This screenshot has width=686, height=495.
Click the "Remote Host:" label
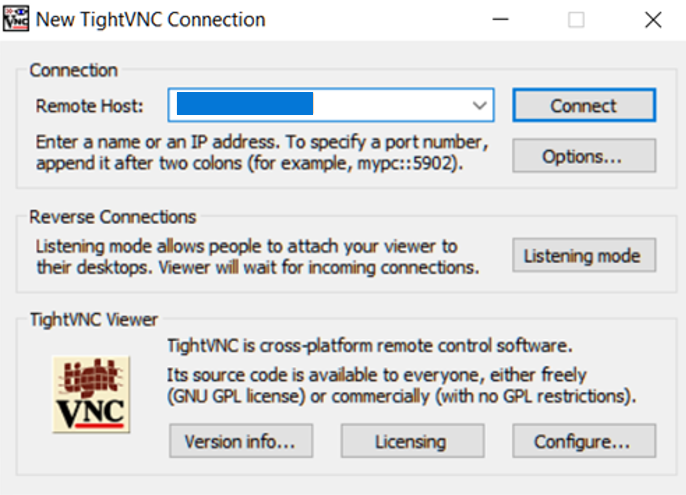coord(90,105)
